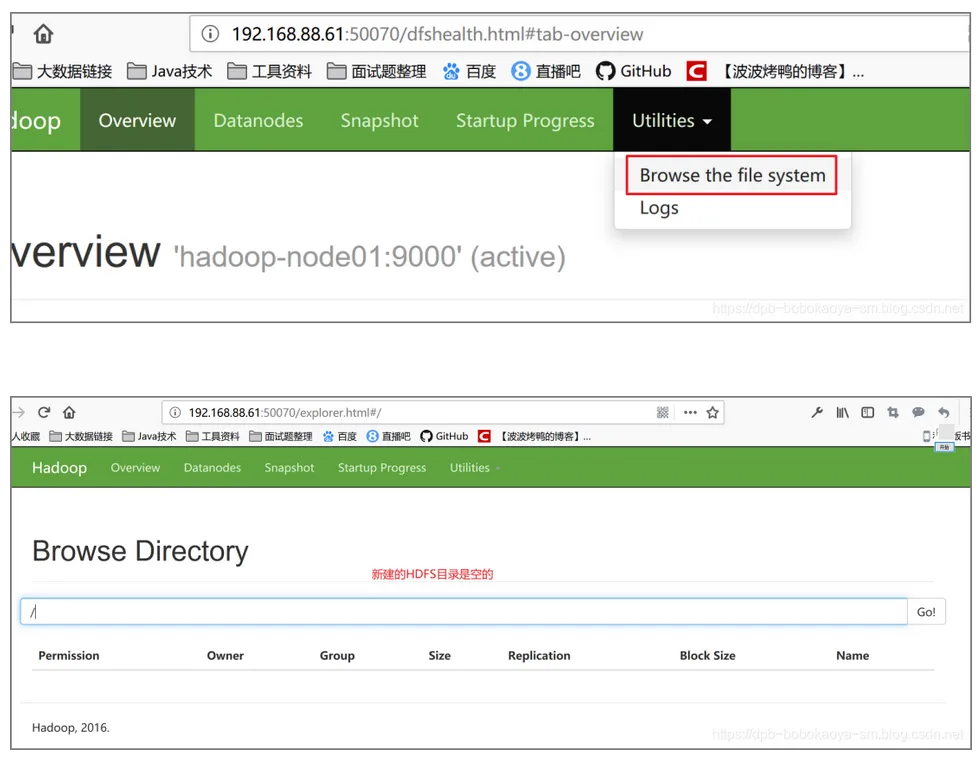
Task: Open the 大数据链接 bookmark folder in the bottom window
Action: coord(81,436)
